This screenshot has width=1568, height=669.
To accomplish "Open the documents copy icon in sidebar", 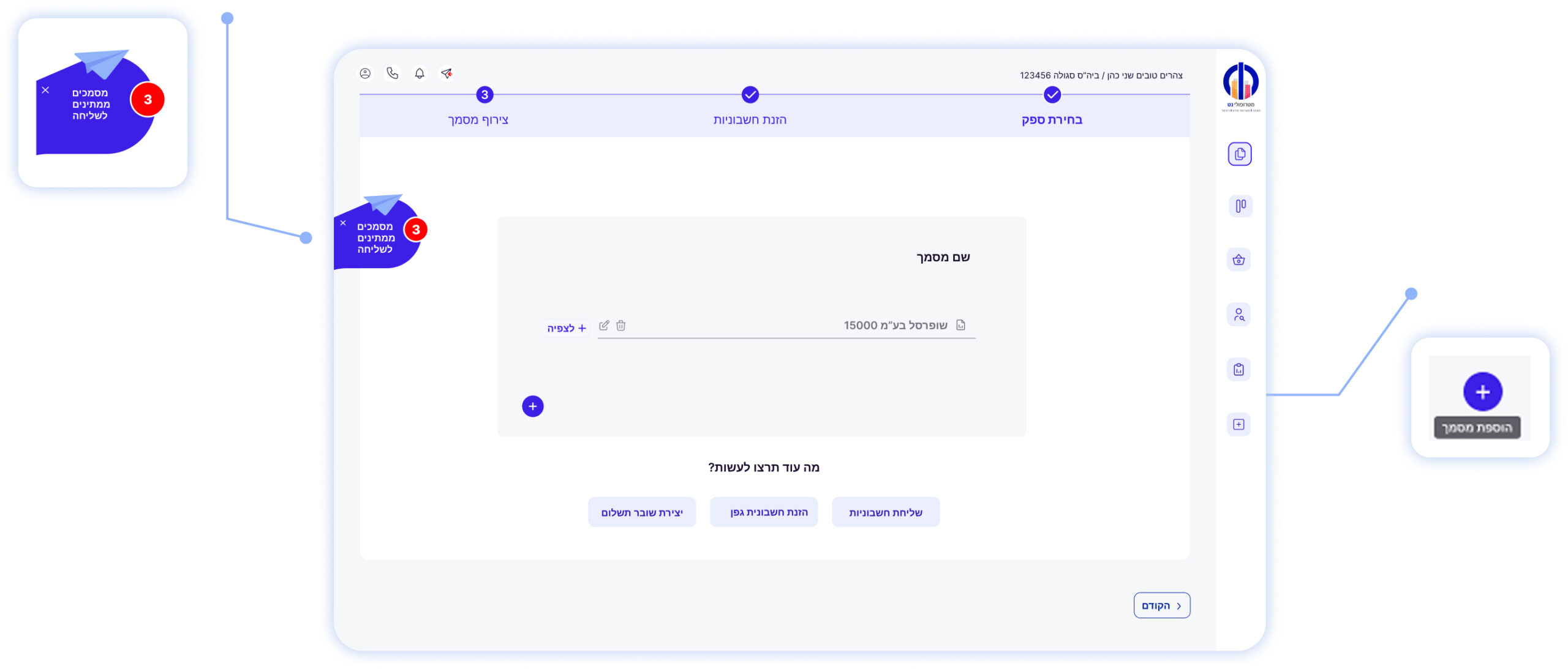I will [x=1239, y=154].
